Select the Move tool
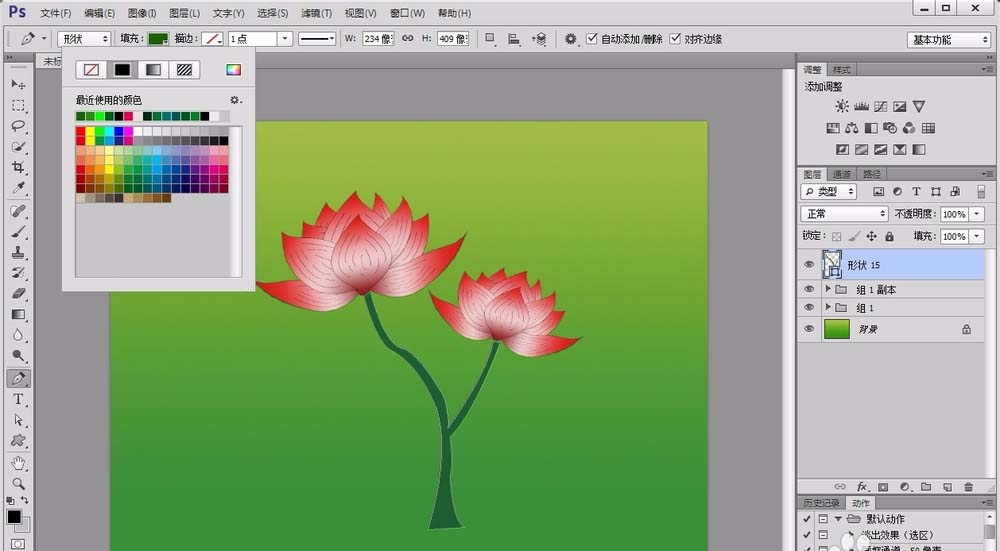The width and height of the screenshot is (1000, 551). (x=18, y=84)
